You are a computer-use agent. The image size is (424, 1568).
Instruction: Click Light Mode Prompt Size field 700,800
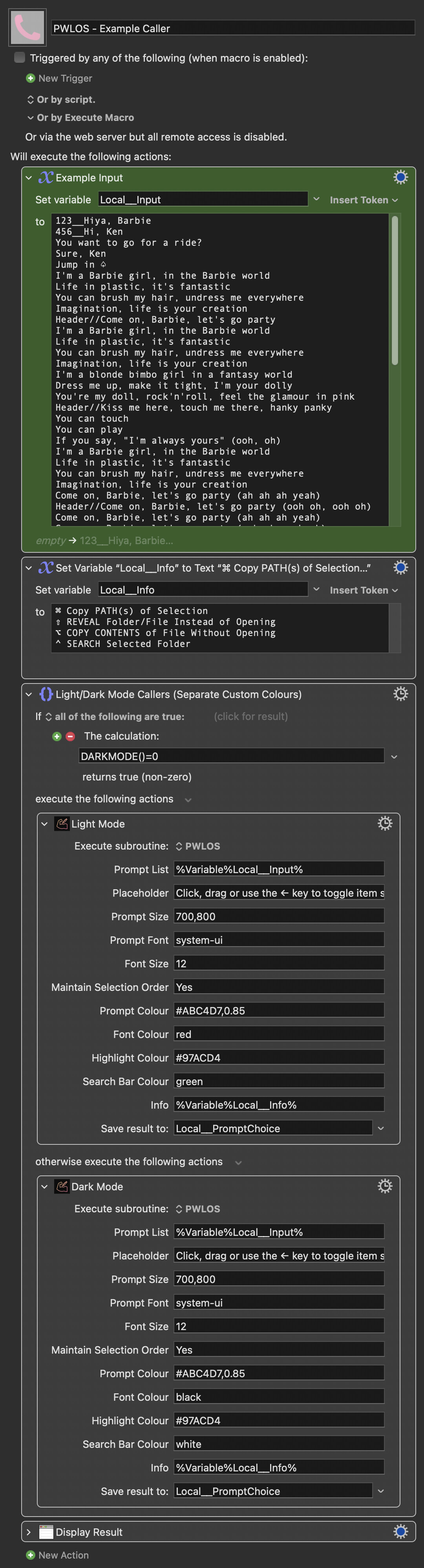[x=279, y=916]
